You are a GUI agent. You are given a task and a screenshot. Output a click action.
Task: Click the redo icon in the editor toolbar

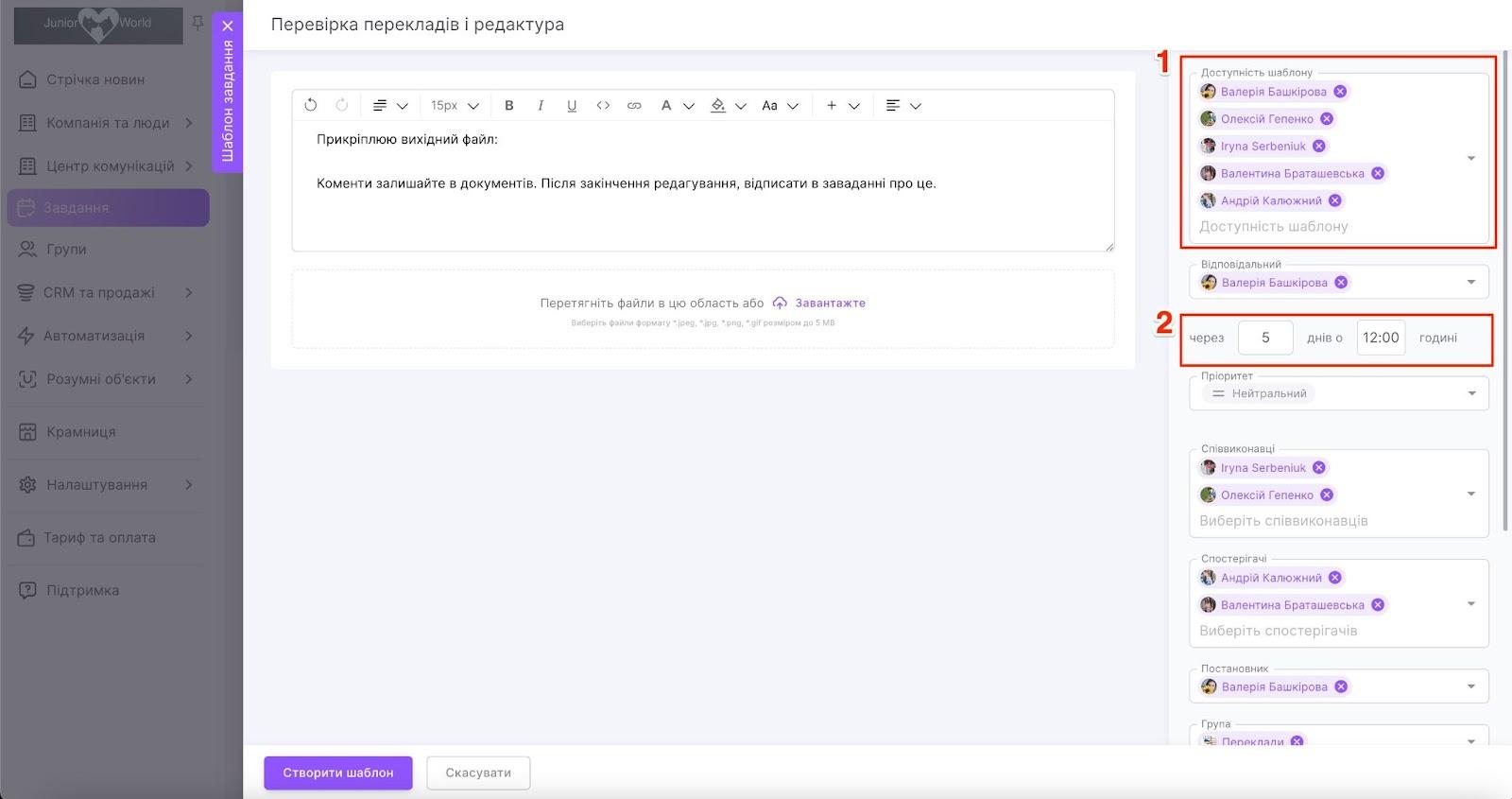(342, 105)
